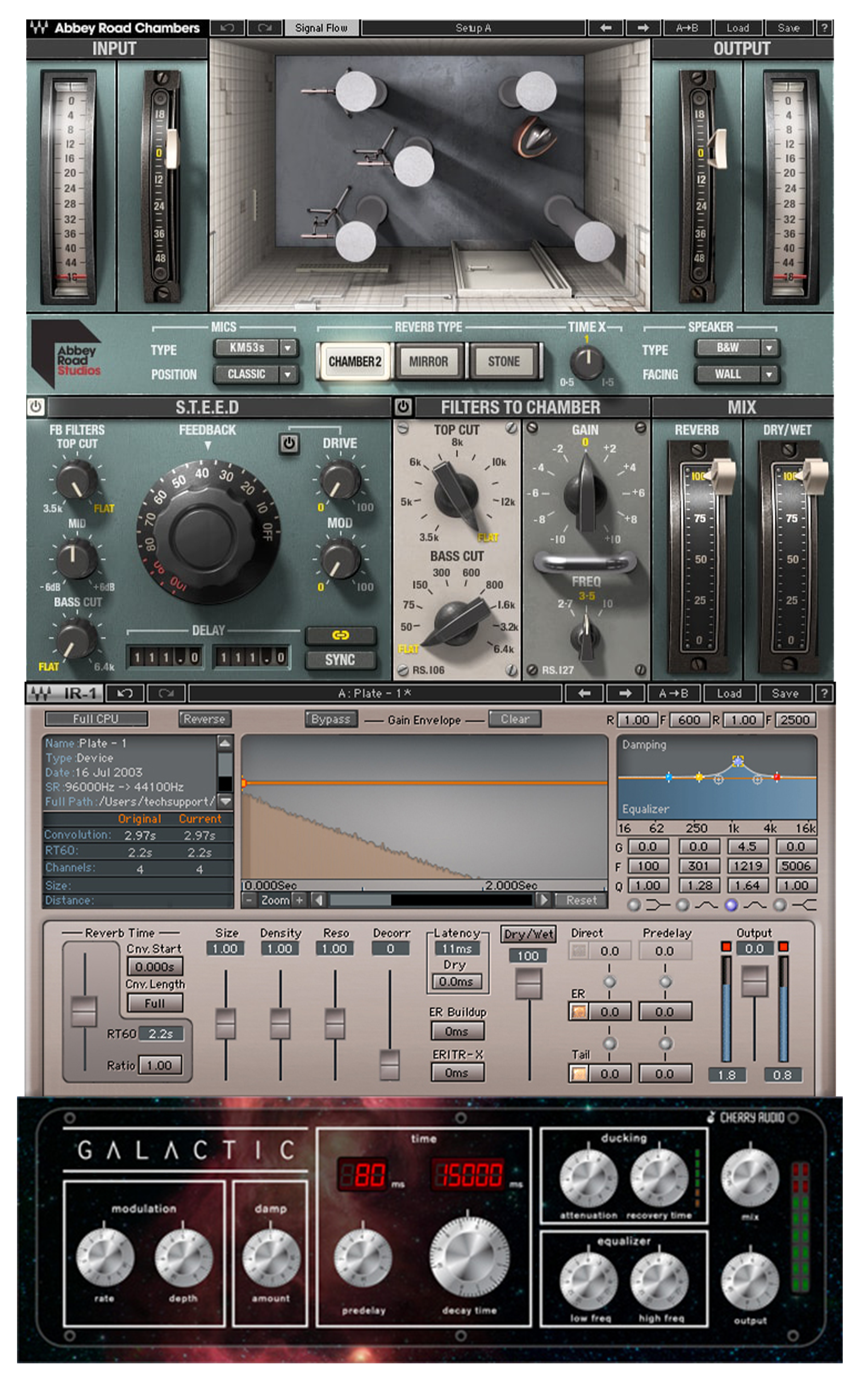Click Setup A preset menu
Viewport: 868px width, 1380px height.
point(473,28)
